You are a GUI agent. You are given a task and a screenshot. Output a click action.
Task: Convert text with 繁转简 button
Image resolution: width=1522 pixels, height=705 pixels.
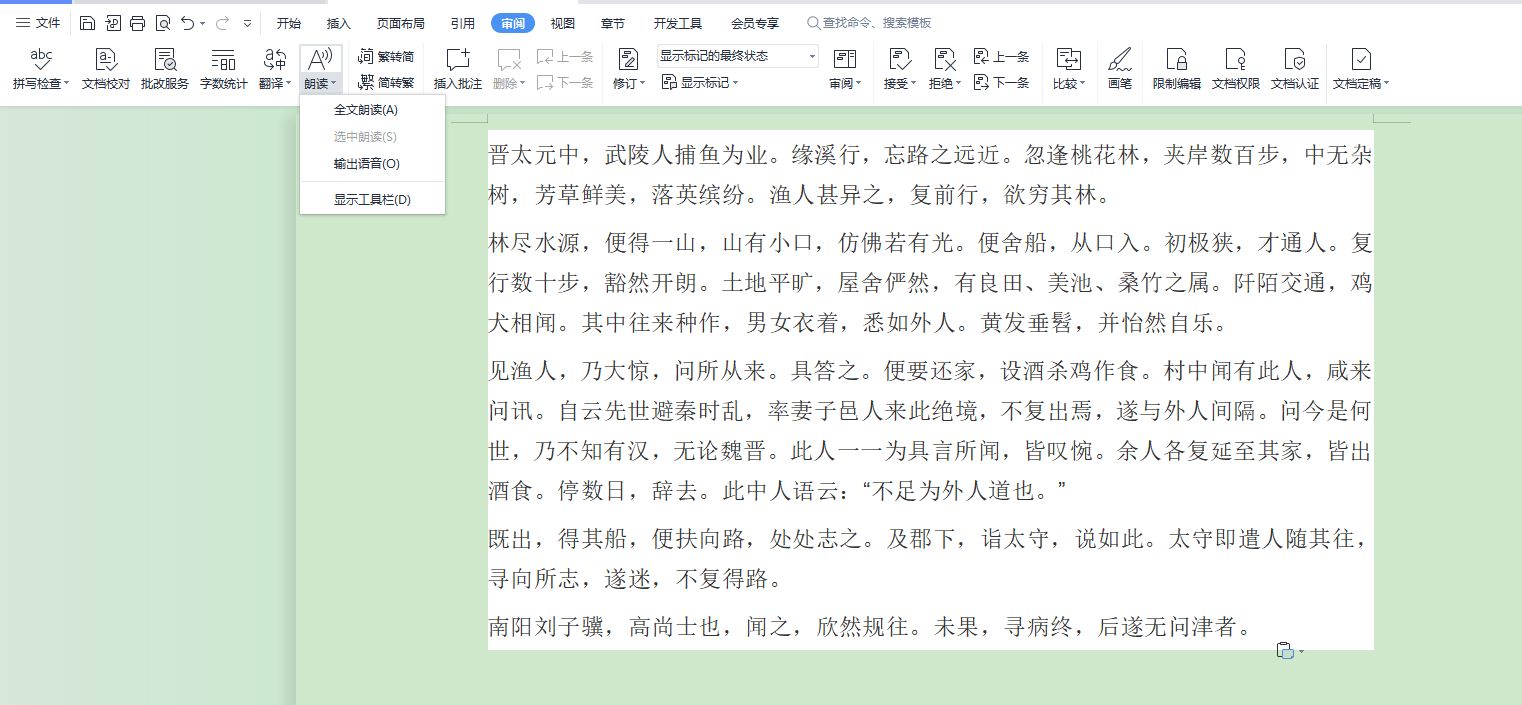tap(386, 57)
